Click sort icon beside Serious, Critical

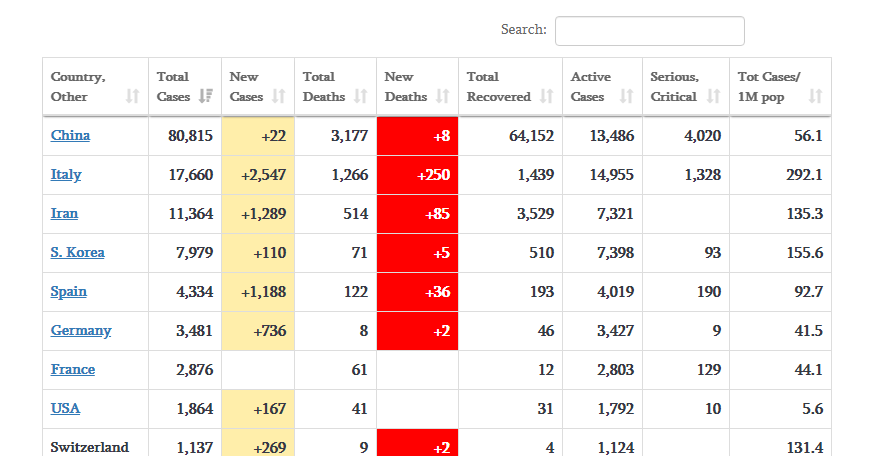[x=713, y=97]
